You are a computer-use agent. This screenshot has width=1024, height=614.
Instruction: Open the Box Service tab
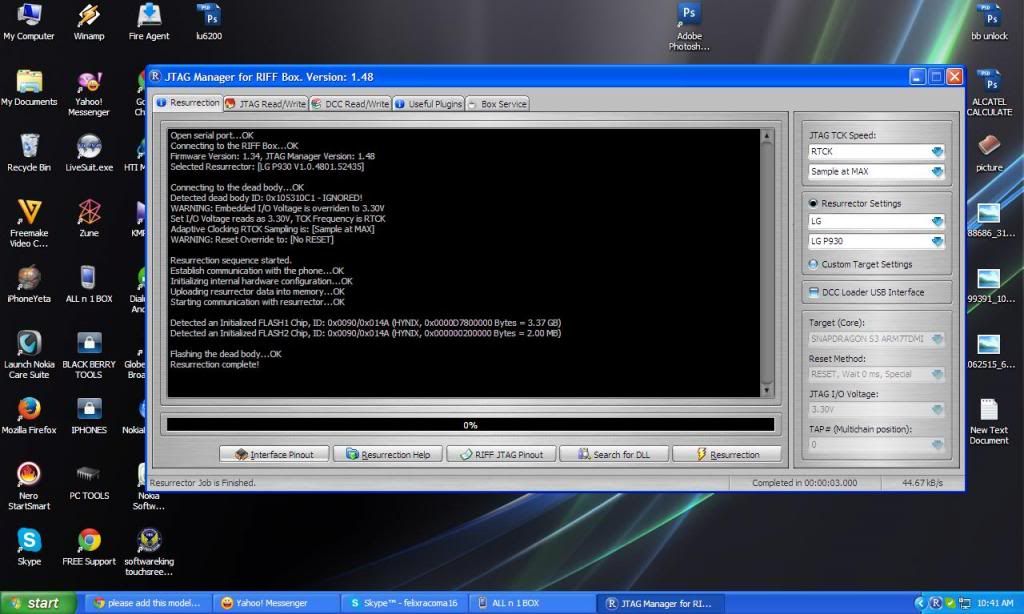pos(498,104)
